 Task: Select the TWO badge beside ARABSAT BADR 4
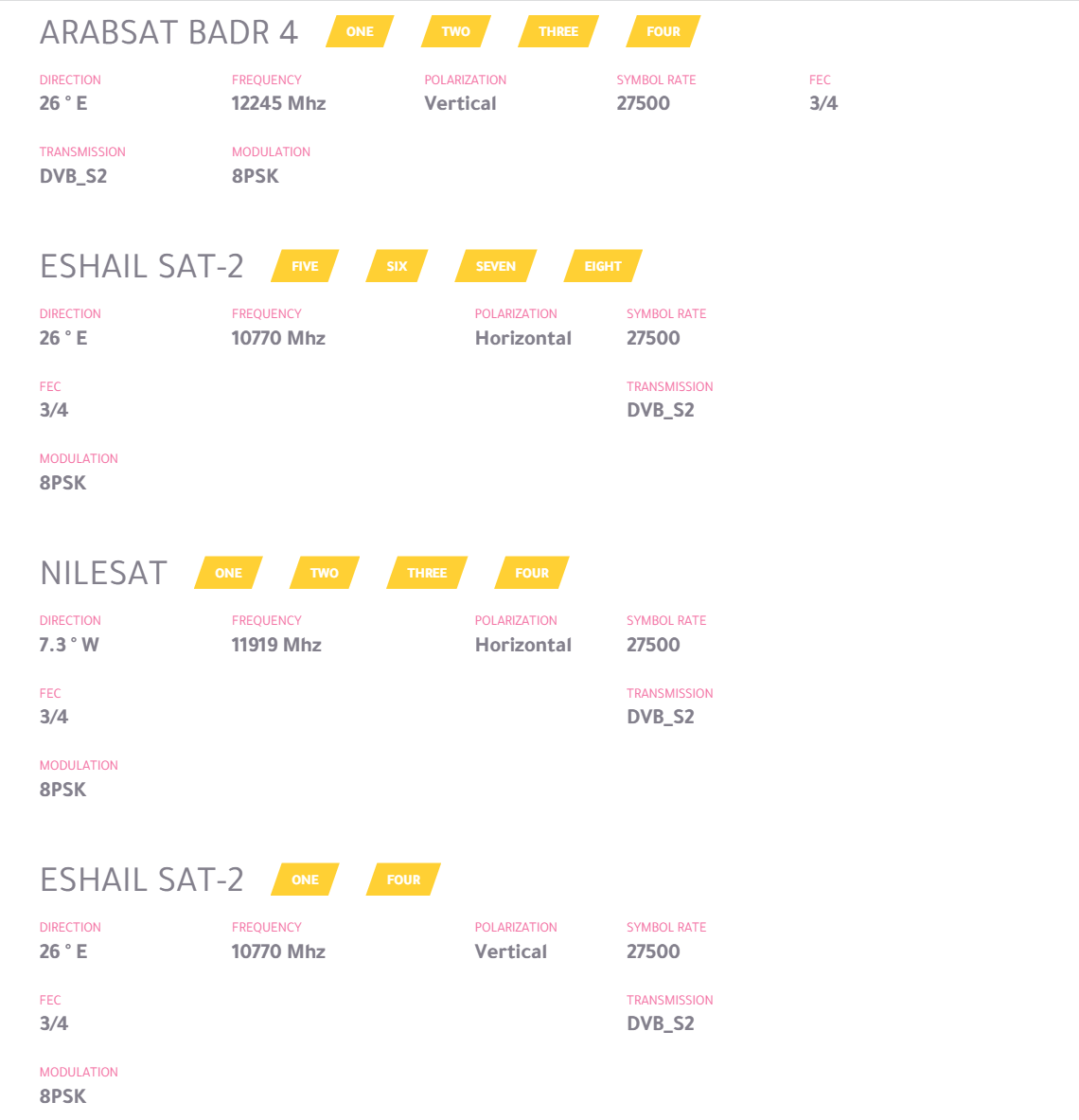tap(455, 31)
